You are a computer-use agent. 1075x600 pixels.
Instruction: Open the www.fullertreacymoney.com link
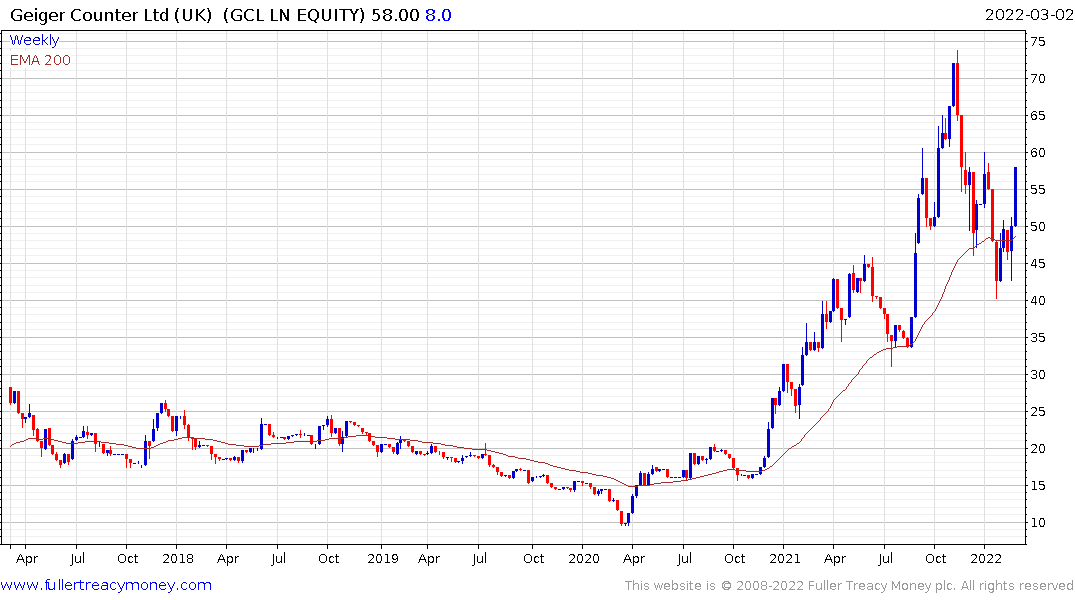tap(106, 585)
